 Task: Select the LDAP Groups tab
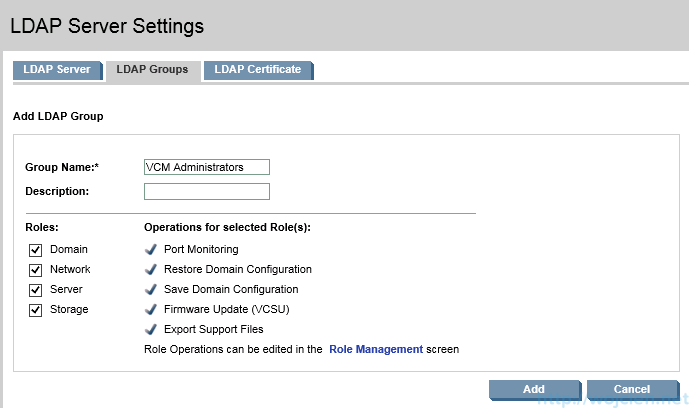152,70
